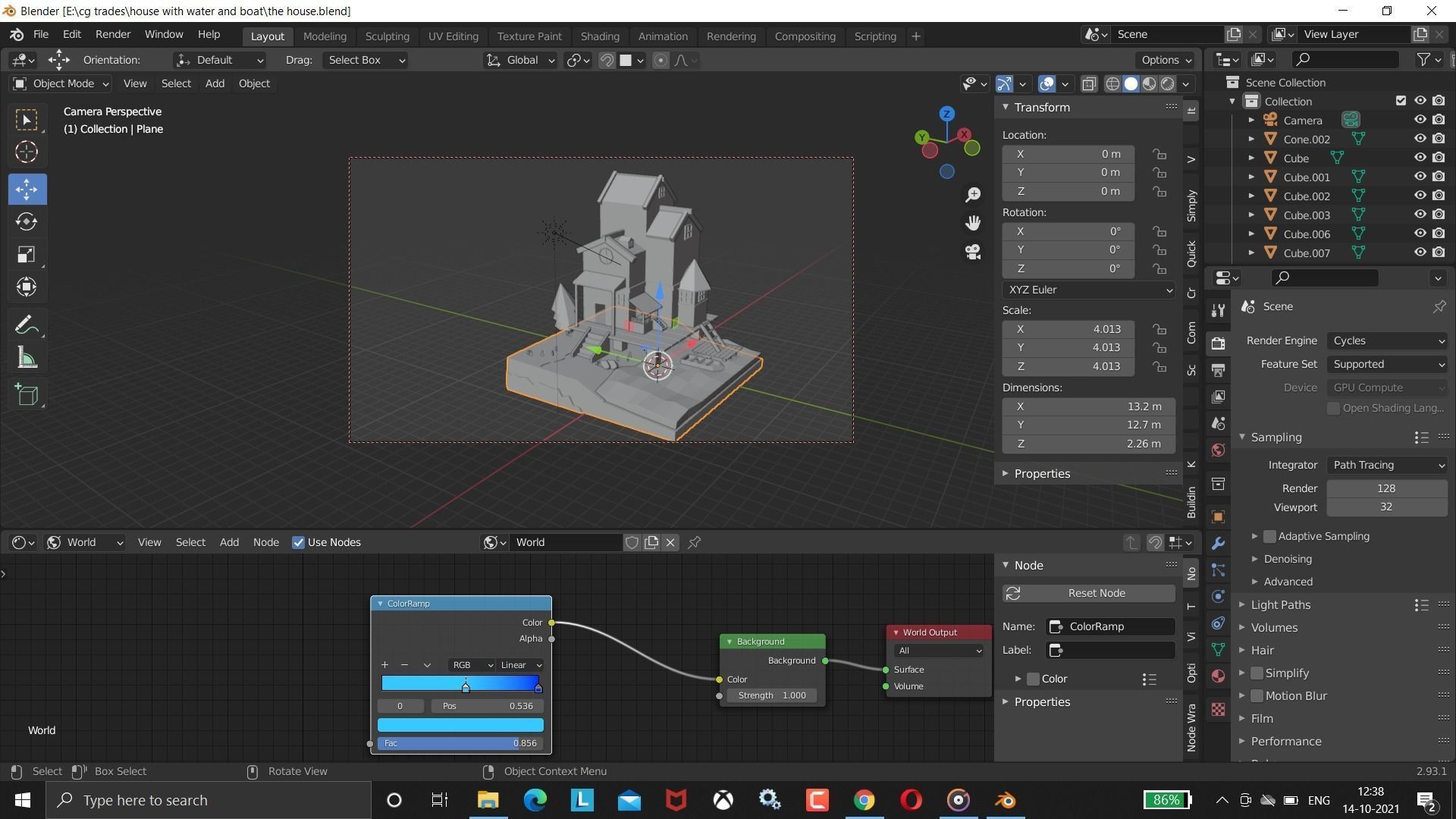This screenshot has height=819, width=1456.
Task: Open the Render Engine dropdown
Action: (x=1386, y=340)
